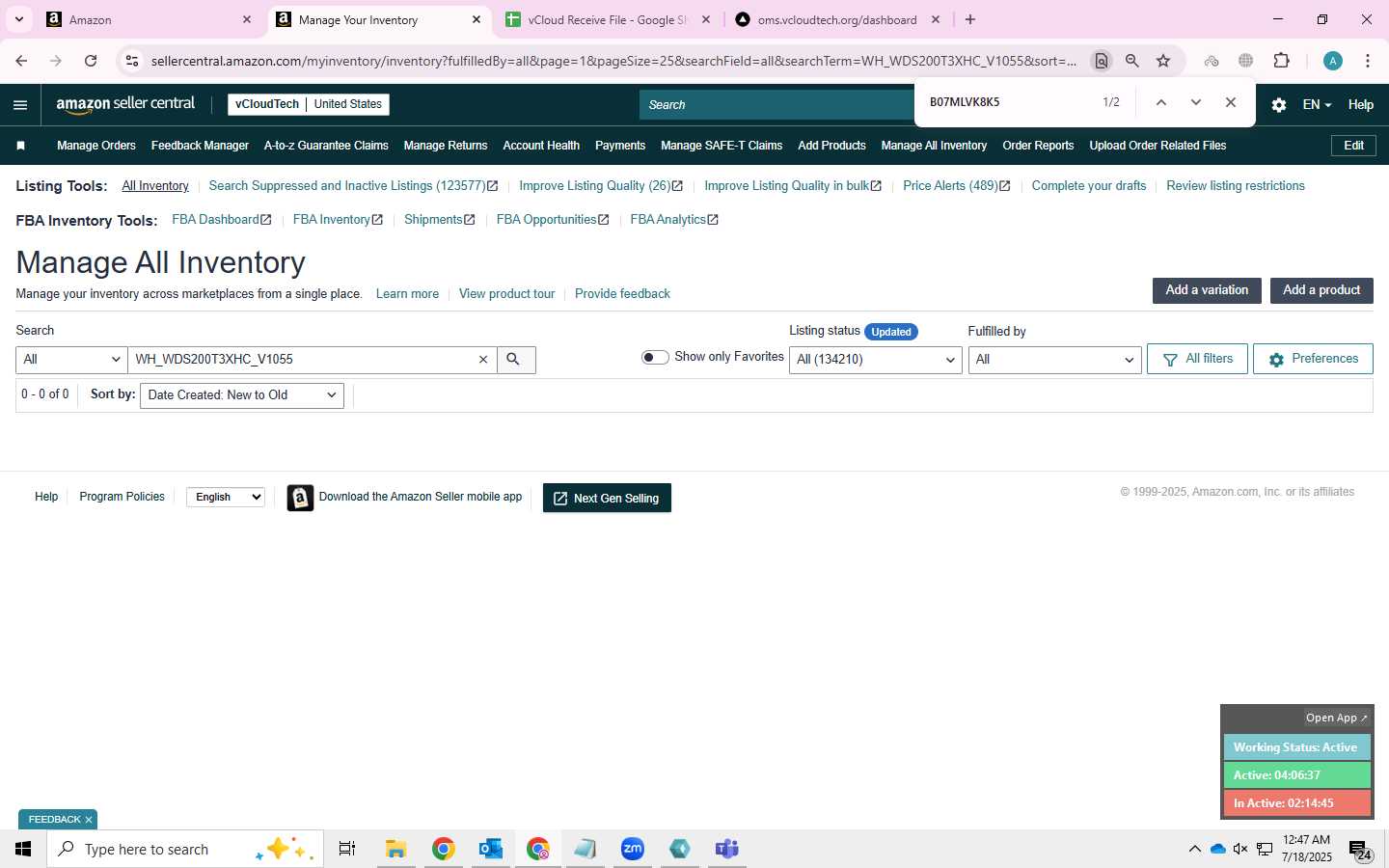Viewport: 1389px width, 868px height.
Task: Open Feedback Manager menu item
Action: pos(200,146)
